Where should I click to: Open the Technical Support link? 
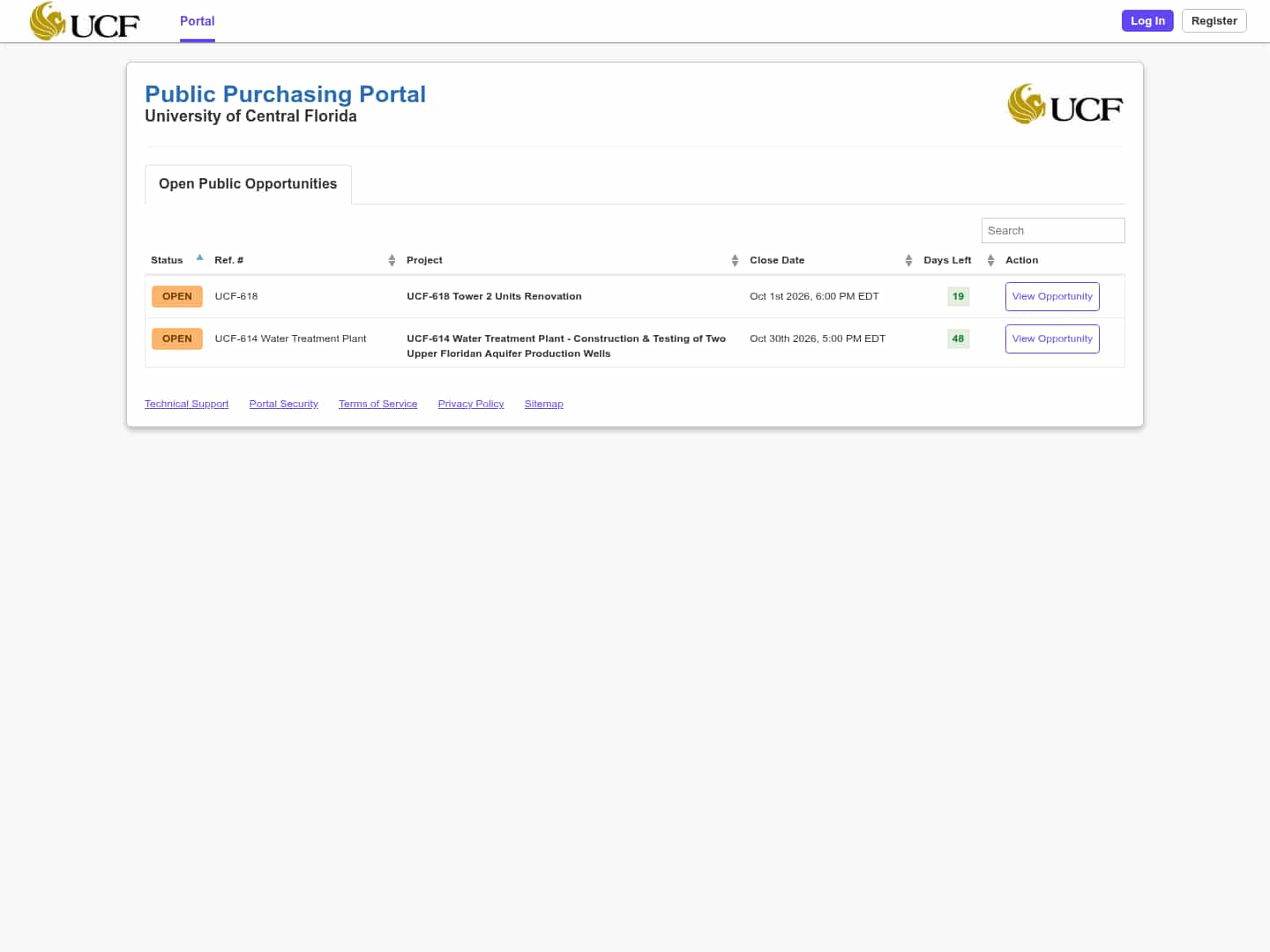pos(187,404)
